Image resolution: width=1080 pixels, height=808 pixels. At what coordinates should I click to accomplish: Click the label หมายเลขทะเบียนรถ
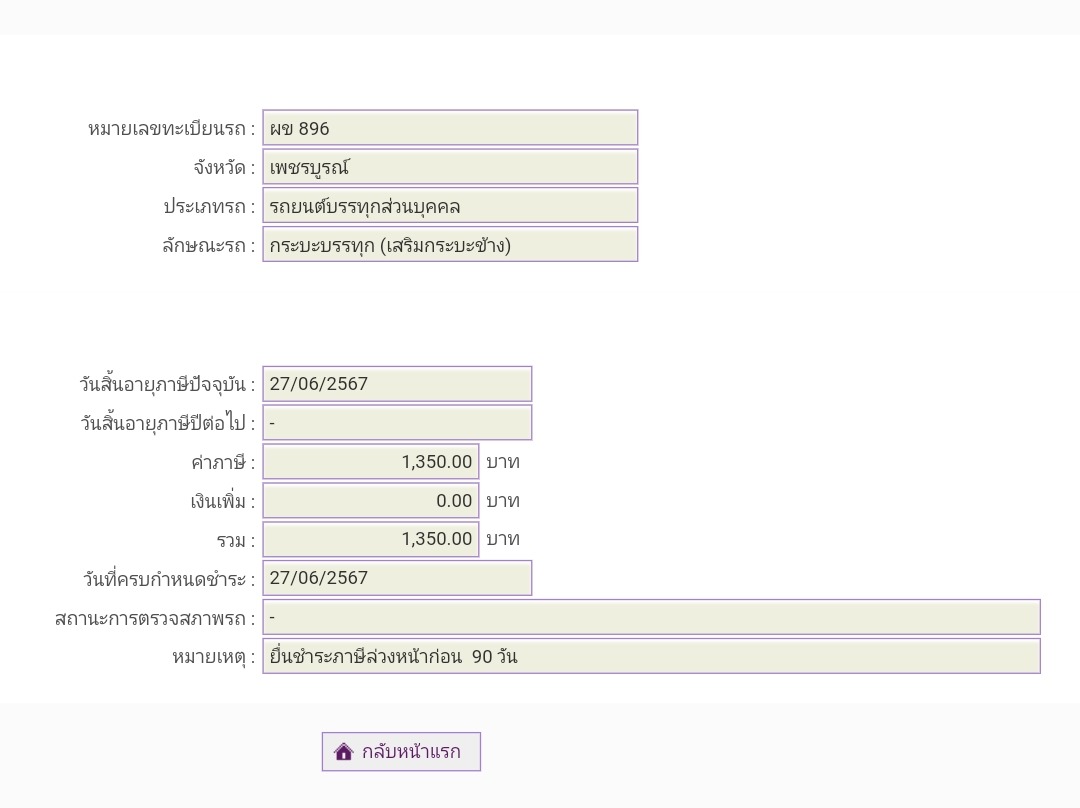[172, 129]
